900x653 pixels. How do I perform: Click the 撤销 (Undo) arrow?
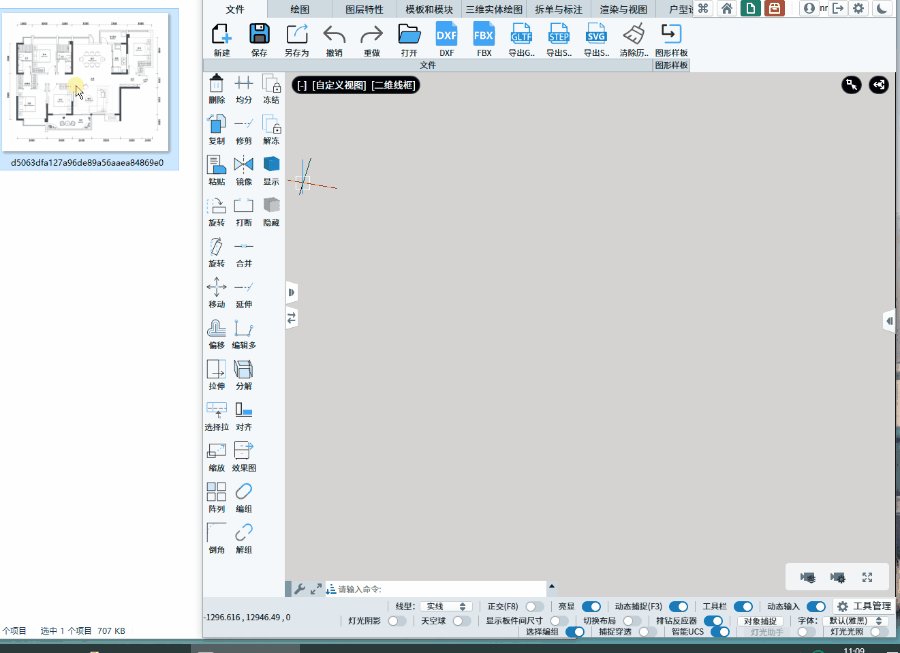coord(334,34)
